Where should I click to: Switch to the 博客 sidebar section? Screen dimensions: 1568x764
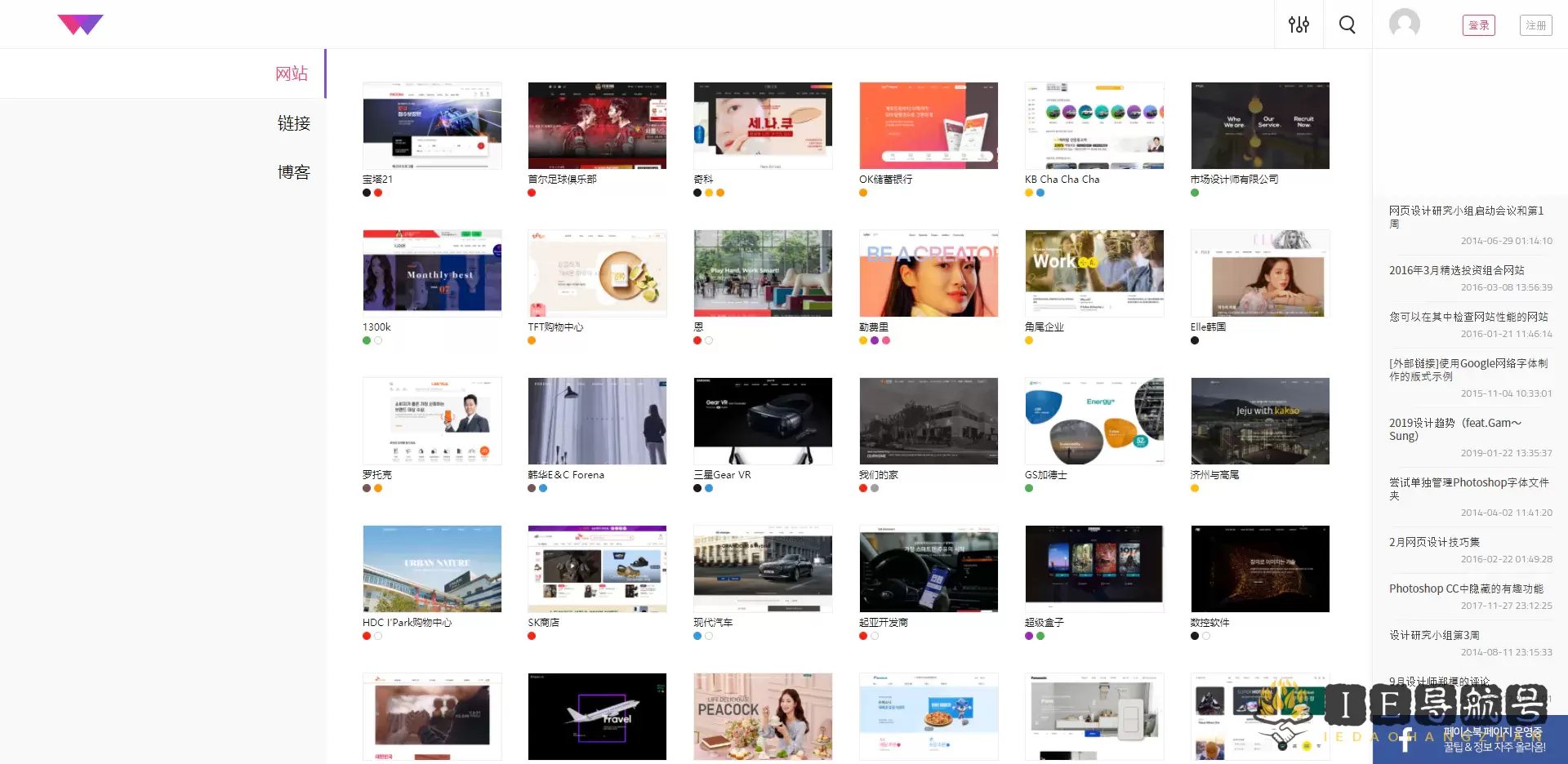click(292, 171)
